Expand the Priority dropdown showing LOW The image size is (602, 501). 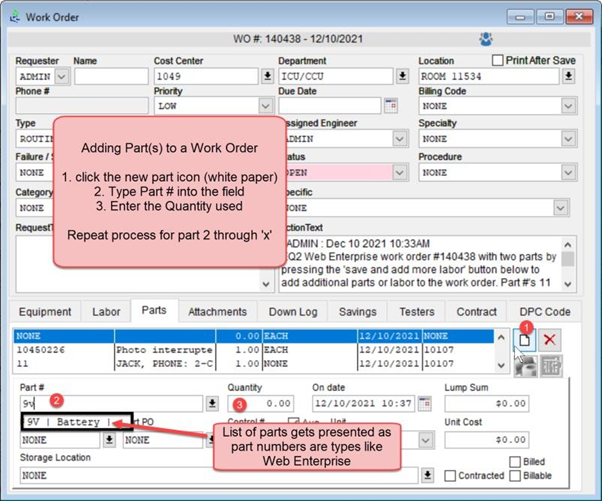click(266, 106)
